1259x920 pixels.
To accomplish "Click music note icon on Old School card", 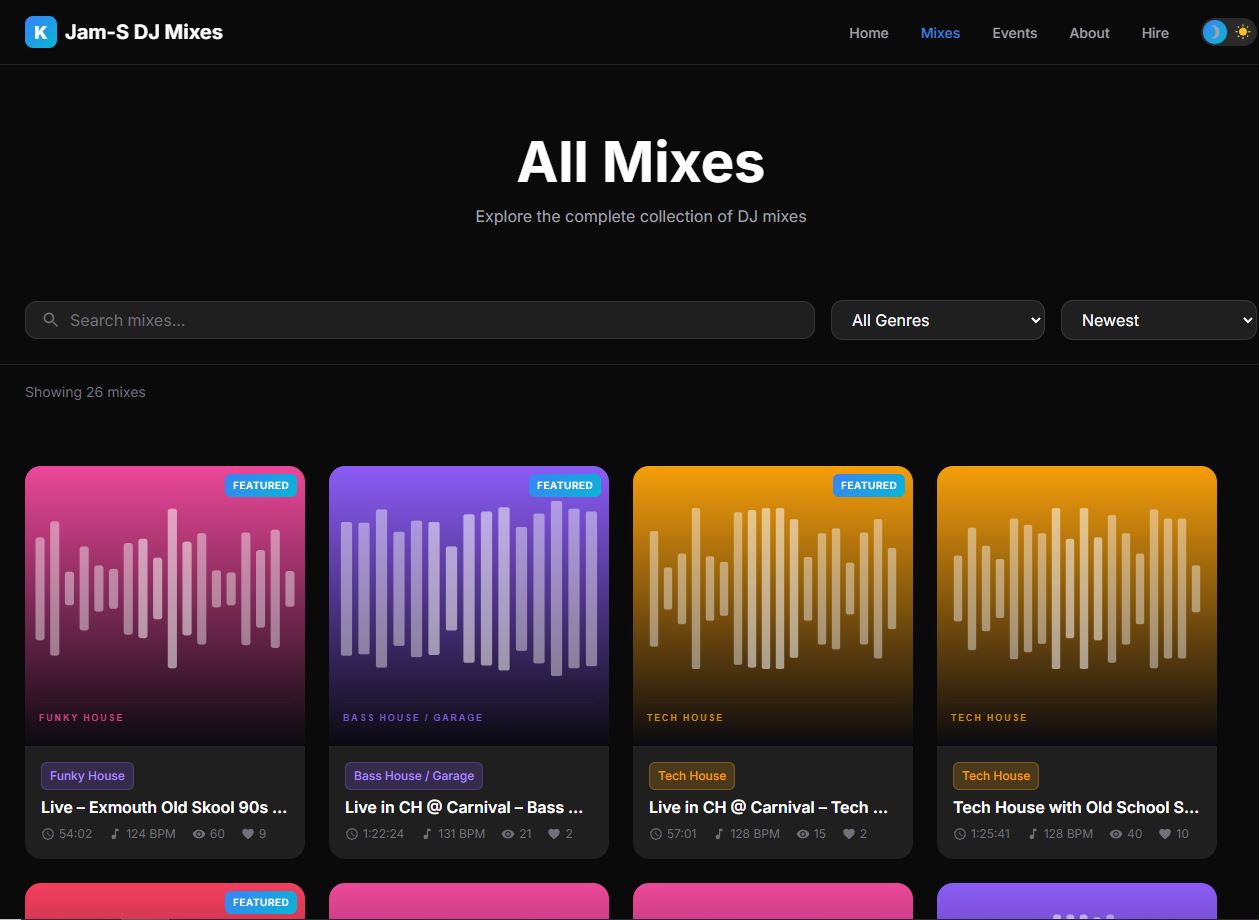I will pyautogui.click(x=1033, y=834).
